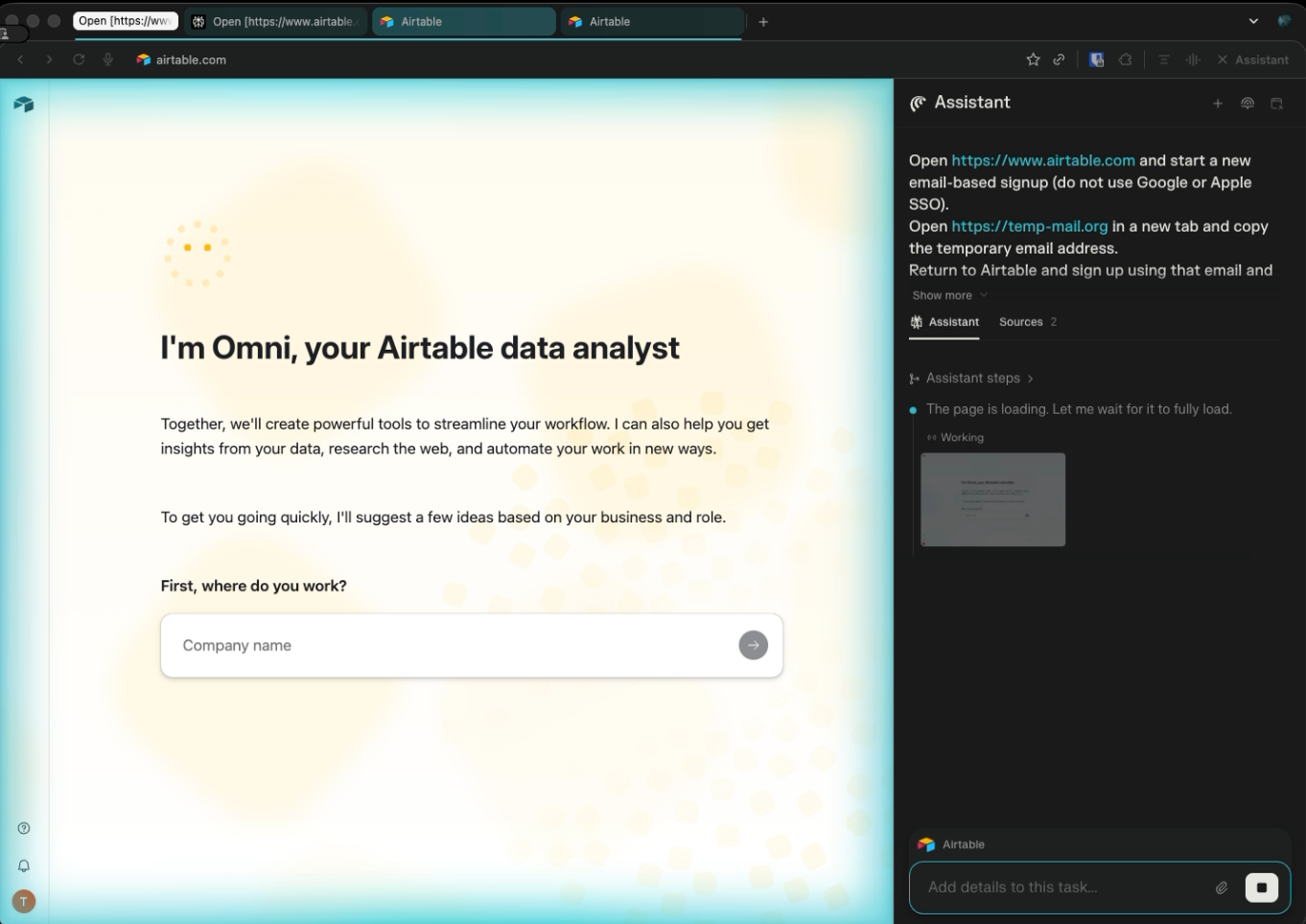Click the Working status text

(962, 437)
